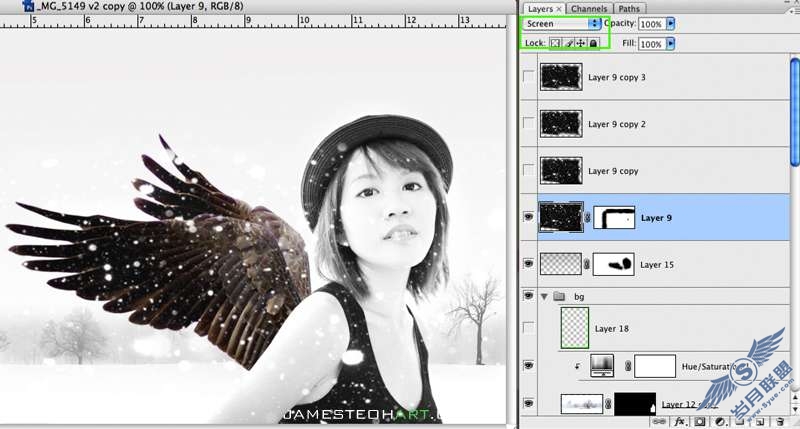Collapse the bg layer group triangle

(544, 296)
